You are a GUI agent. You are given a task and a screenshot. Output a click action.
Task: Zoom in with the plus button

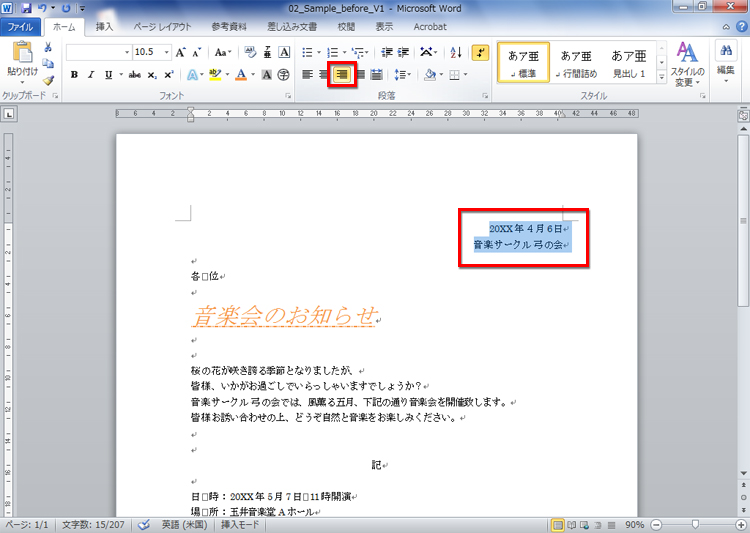(741, 525)
